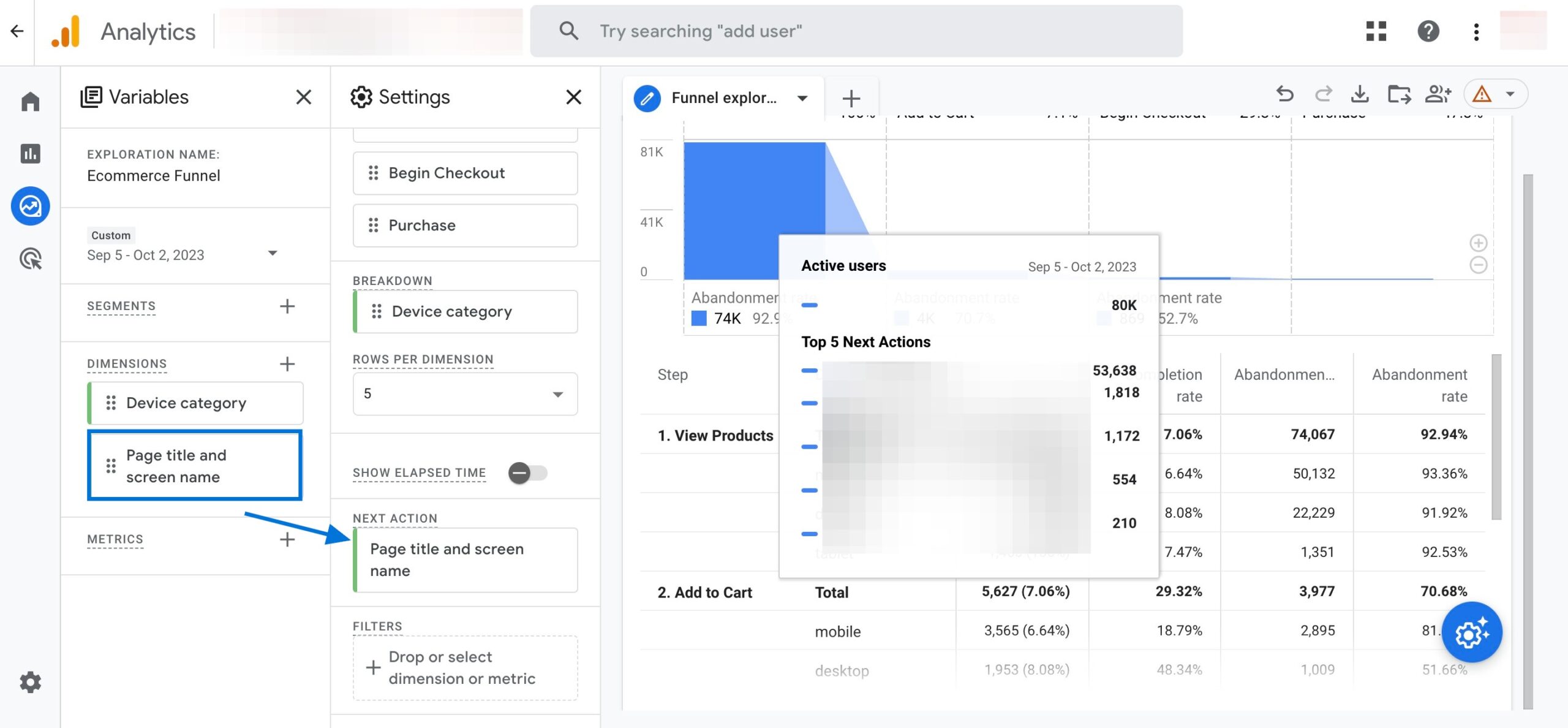Go to Home in the left sidebar
This screenshot has height=728, width=1568.
click(x=30, y=101)
